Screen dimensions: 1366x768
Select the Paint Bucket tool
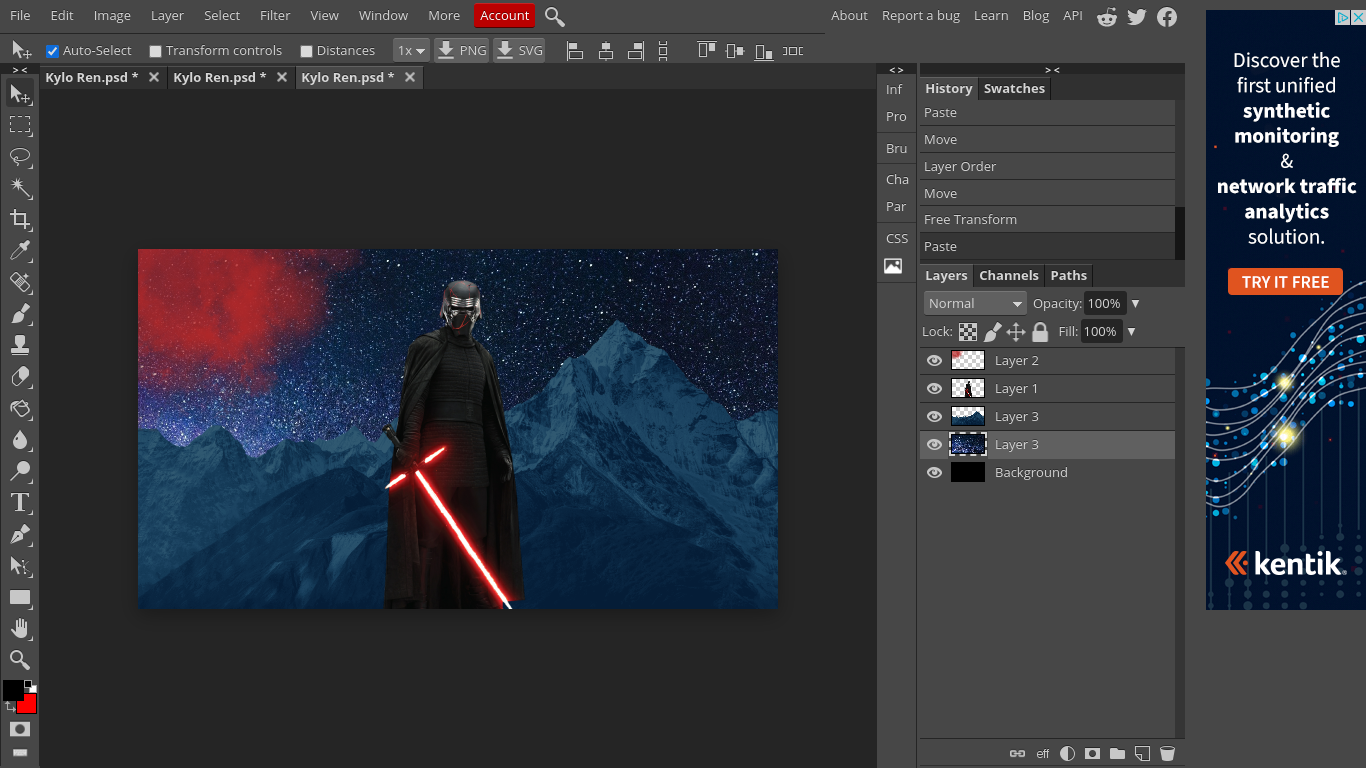click(20, 408)
